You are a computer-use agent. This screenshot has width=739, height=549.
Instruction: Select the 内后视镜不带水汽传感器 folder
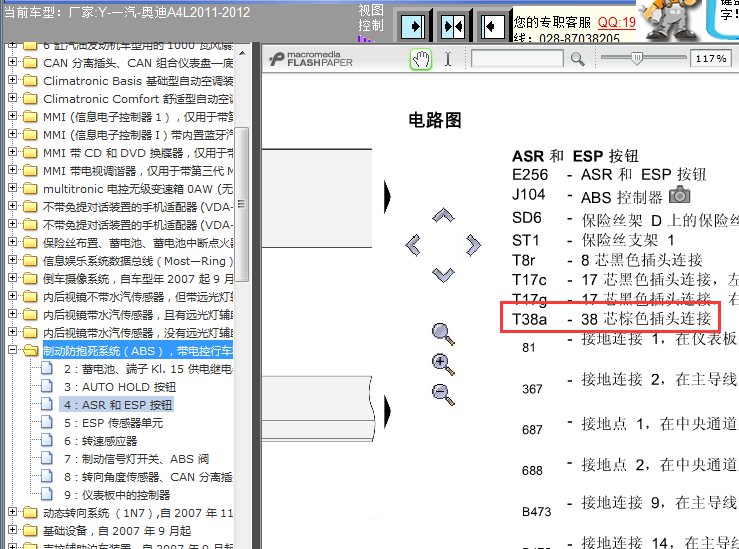(x=138, y=297)
